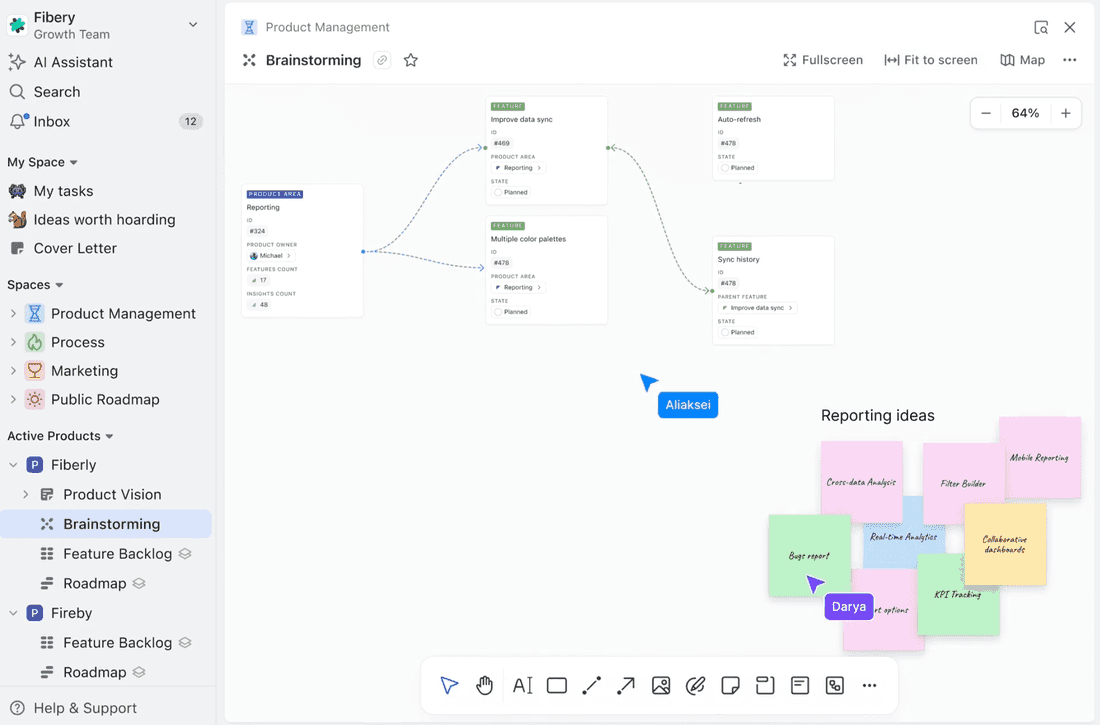Open the Image insert tool

pos(661,685)
